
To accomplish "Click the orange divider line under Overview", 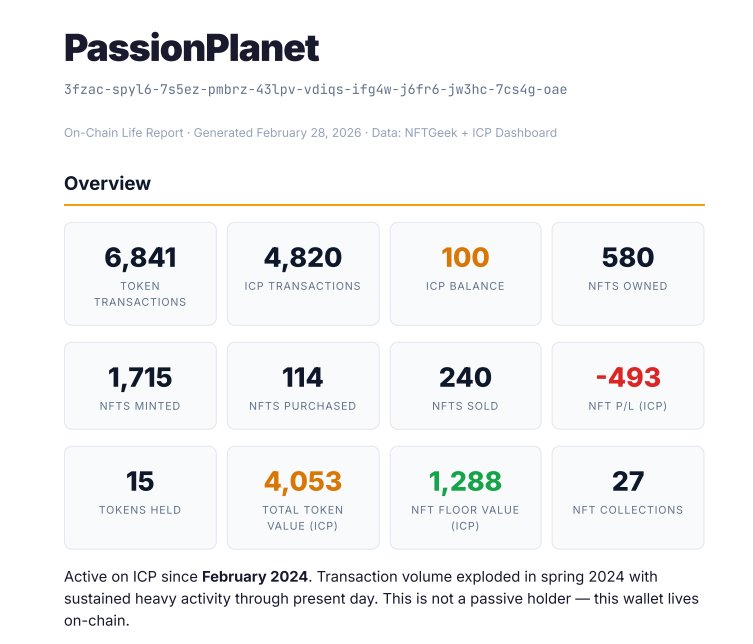I will tap(384, 205).
